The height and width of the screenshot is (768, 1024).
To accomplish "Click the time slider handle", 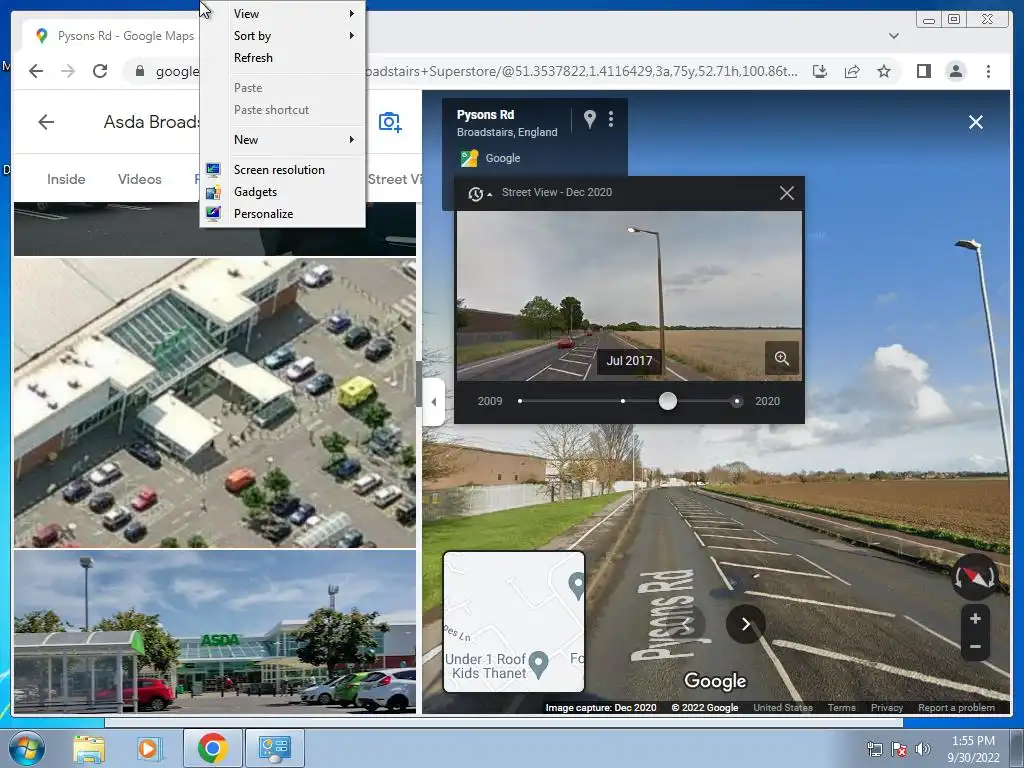I will pos(667,401).
